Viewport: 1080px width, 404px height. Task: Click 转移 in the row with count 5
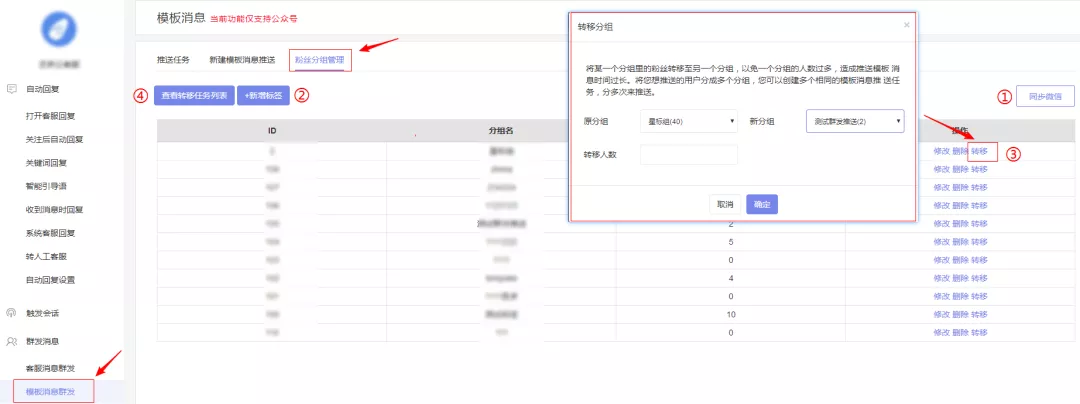[979, 242]
